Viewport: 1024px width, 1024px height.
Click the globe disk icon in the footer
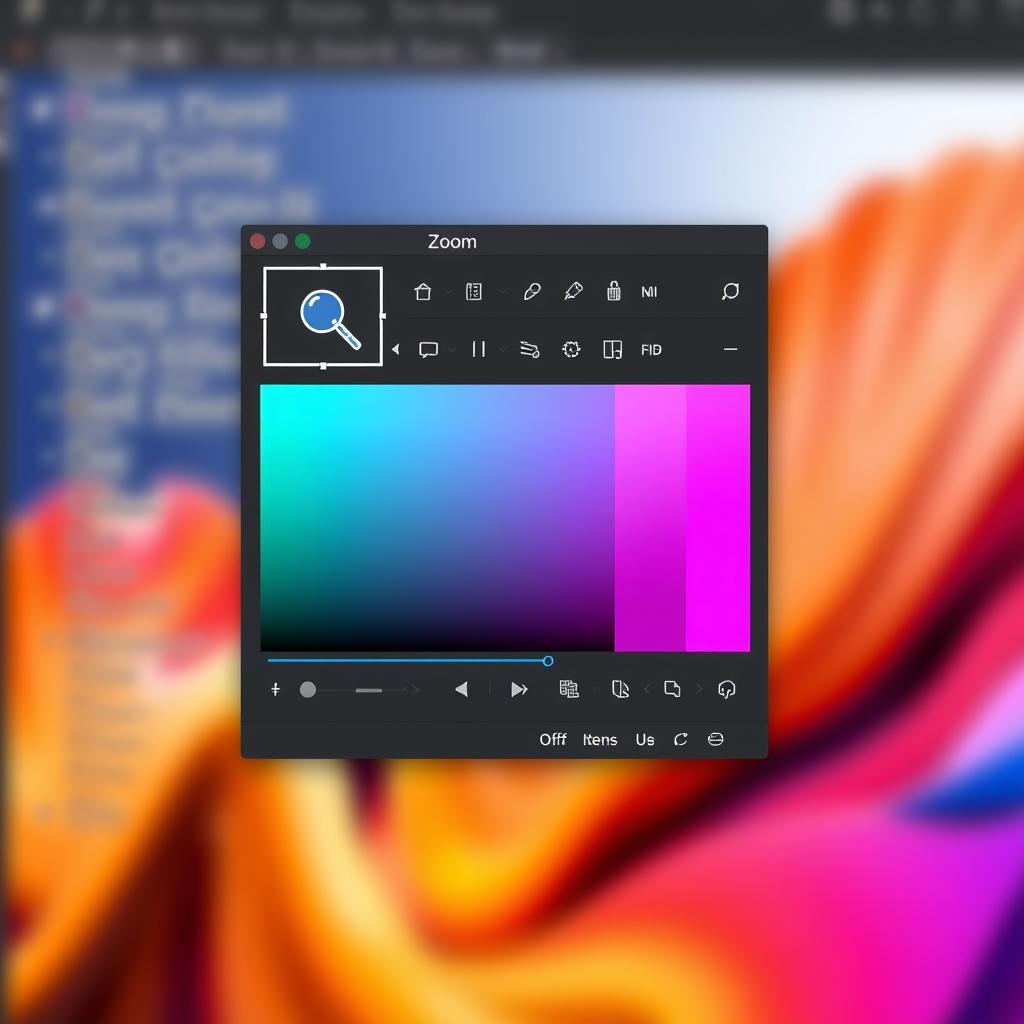tap(716, 739)
